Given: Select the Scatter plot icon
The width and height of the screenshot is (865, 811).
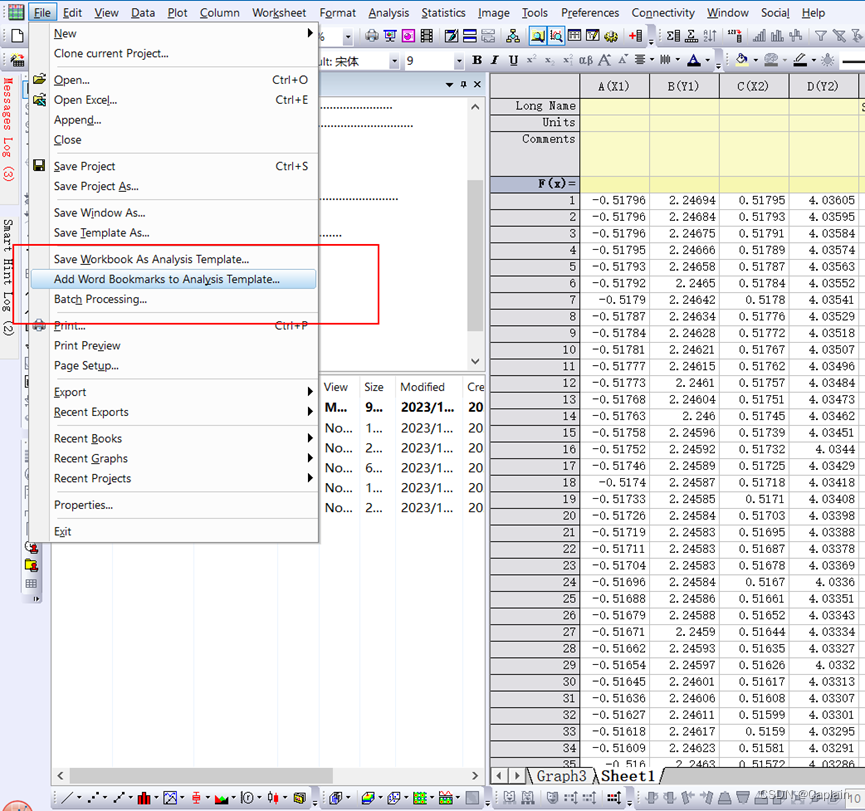Looking at the screenshot, I should point(93,798).
